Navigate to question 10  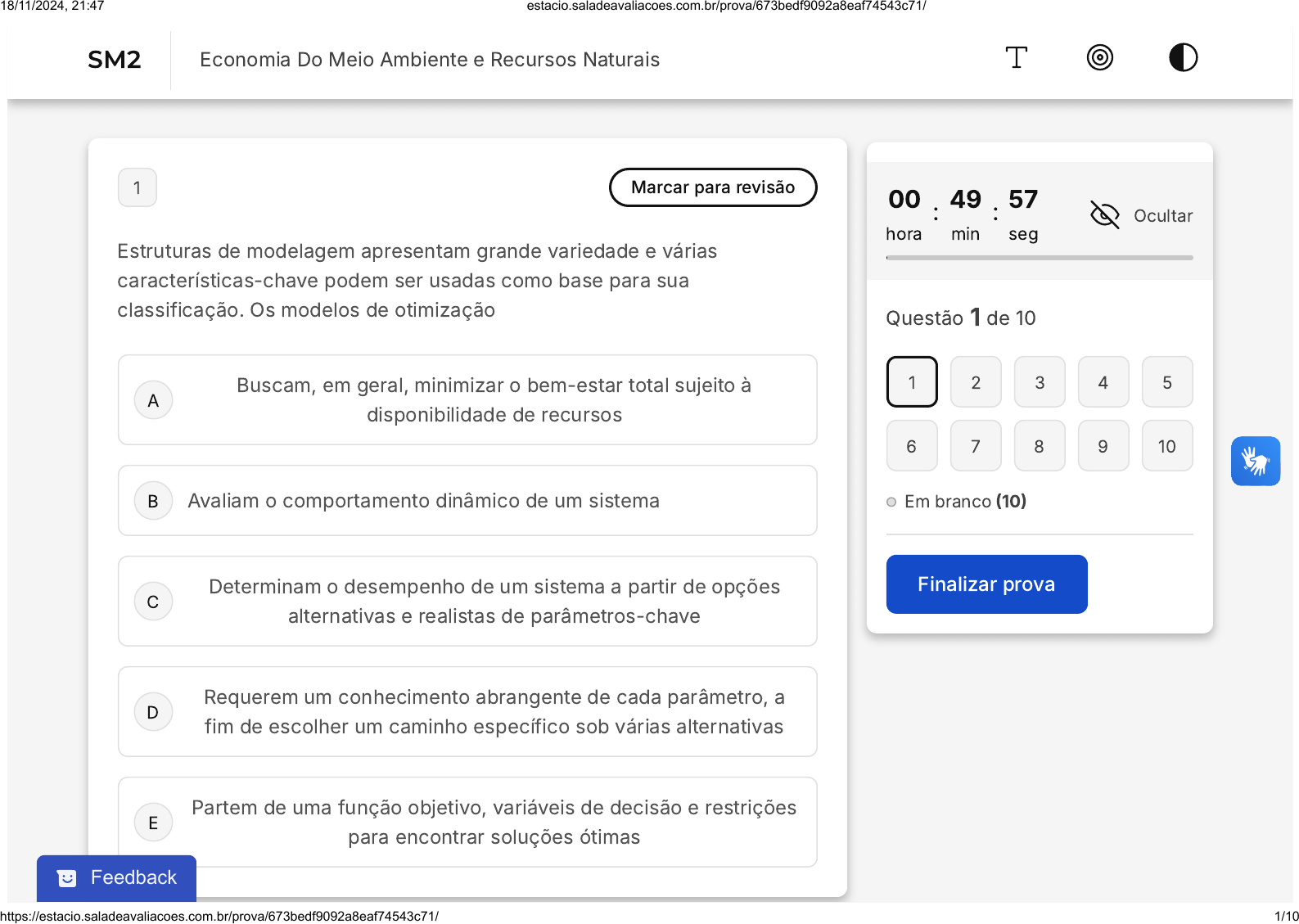1167,446
